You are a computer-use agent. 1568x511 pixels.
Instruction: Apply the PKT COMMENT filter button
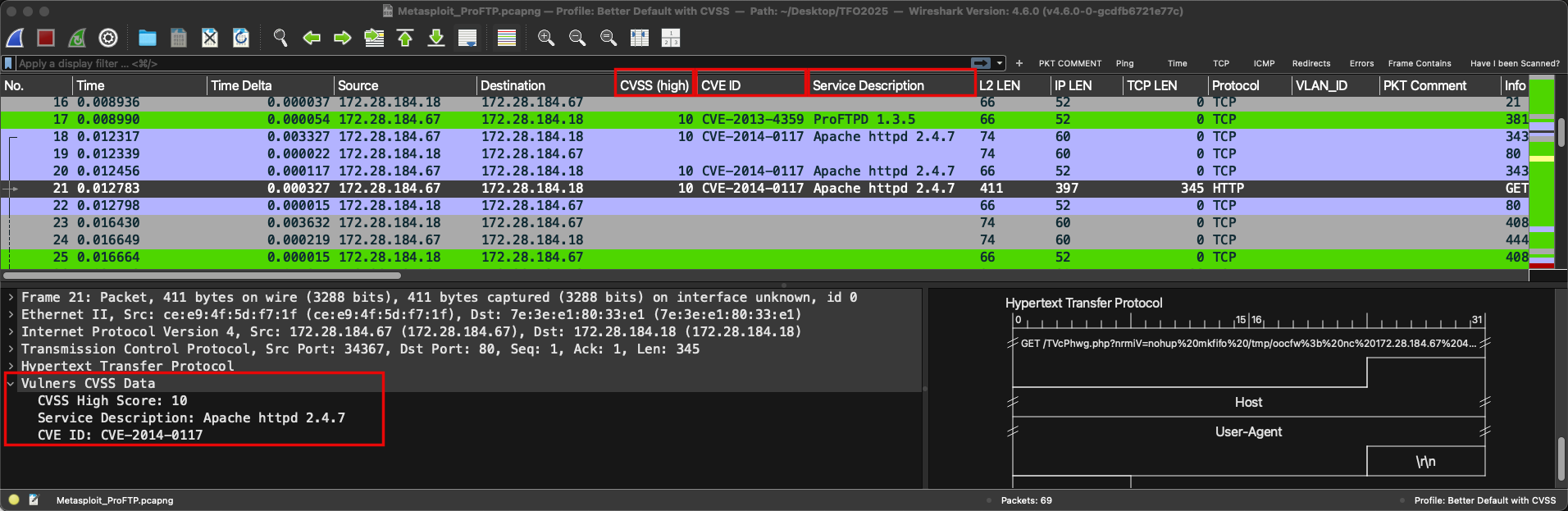point(1070,63)
